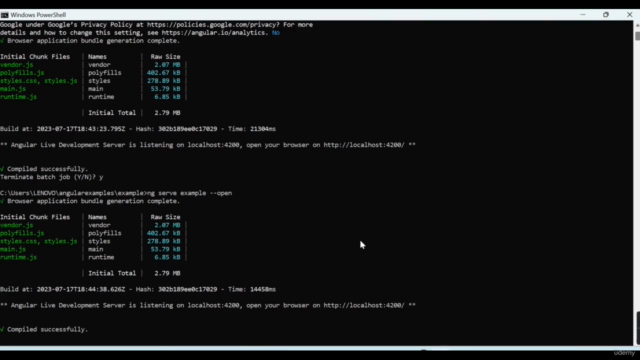Click the first '2.07 MB' vendor size value
The width and height of the screenshot is (640, 360).
tap(167, 64)
